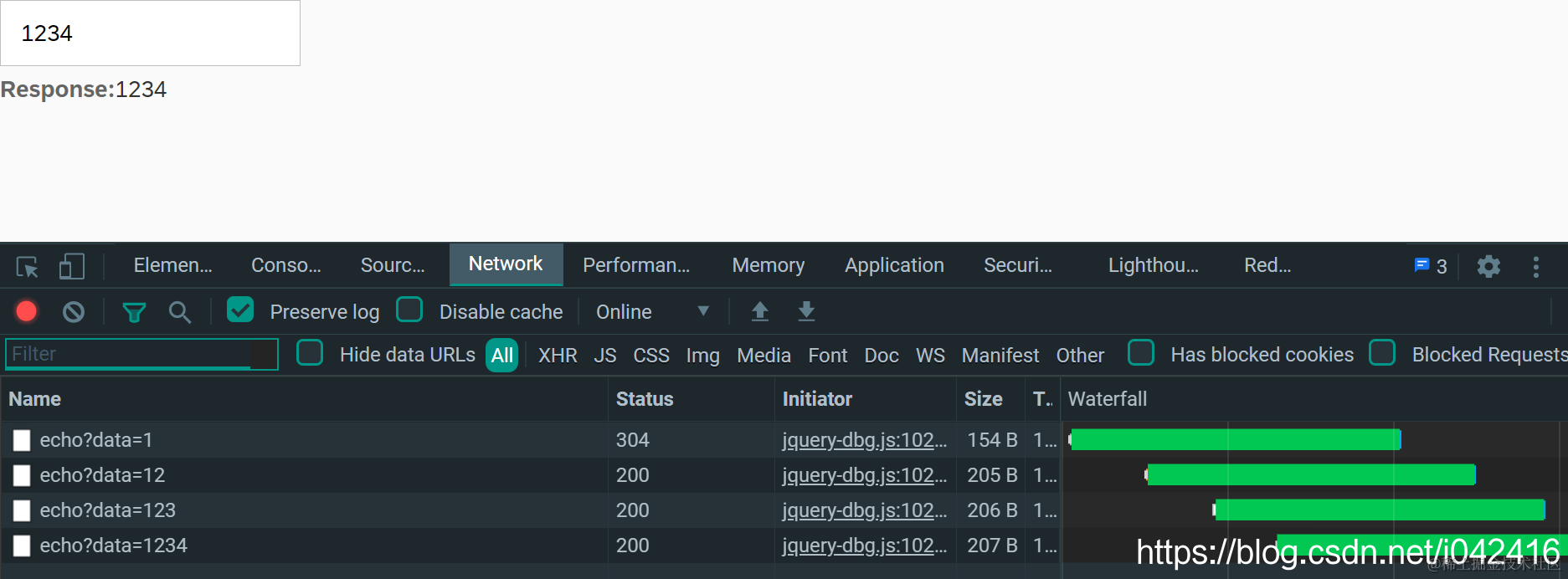Clear the network log
1568x579 pixels.
pos(74,312)
